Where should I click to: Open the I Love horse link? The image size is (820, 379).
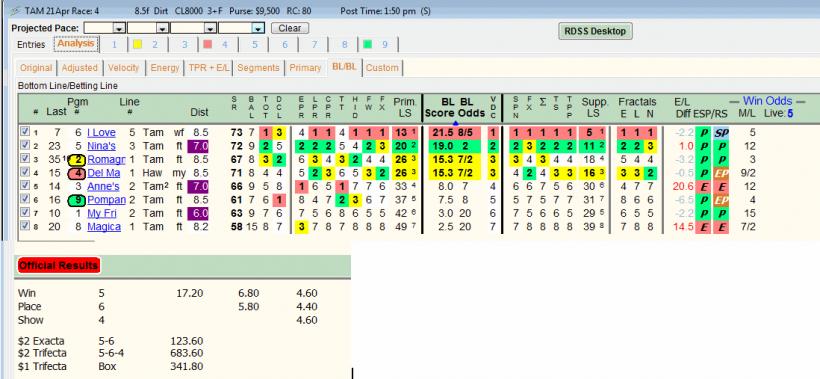click(101, 133)
